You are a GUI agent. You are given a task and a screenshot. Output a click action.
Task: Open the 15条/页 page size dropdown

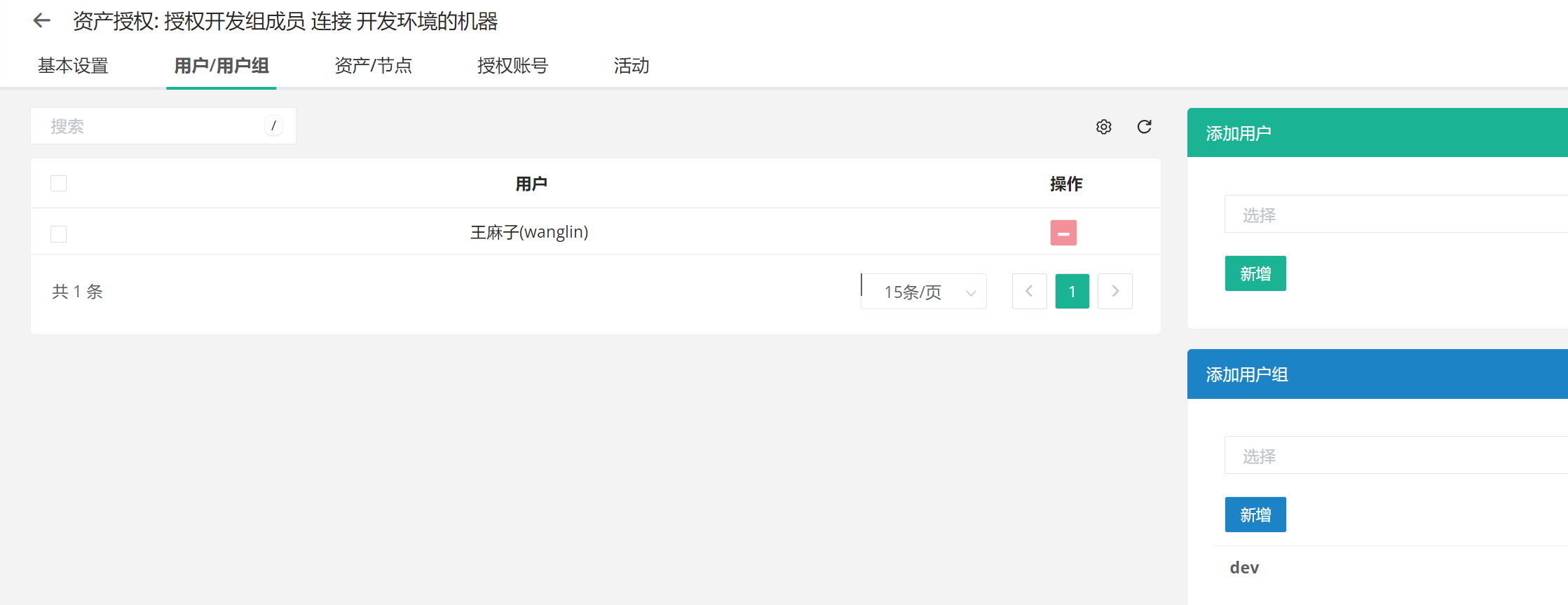tap(924, 292)
